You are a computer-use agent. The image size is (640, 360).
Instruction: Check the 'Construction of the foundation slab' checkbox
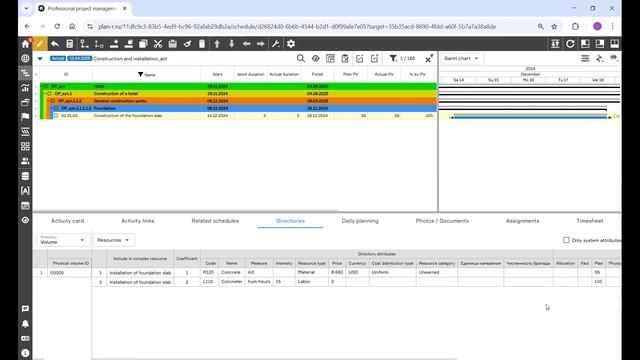pos(56,116)
